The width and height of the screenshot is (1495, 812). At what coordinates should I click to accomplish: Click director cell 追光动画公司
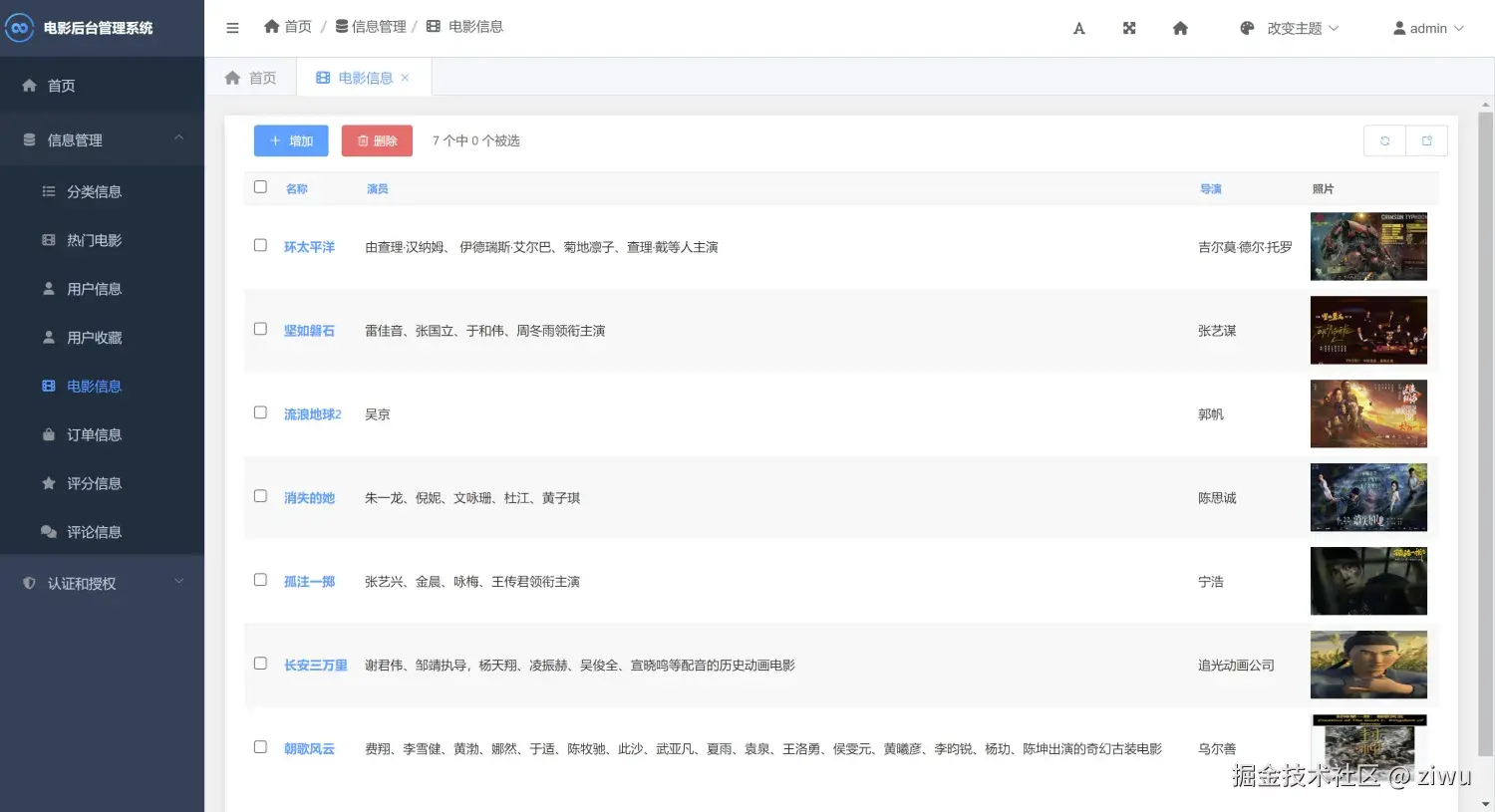pyautogui.click(x=1236, y=666)
